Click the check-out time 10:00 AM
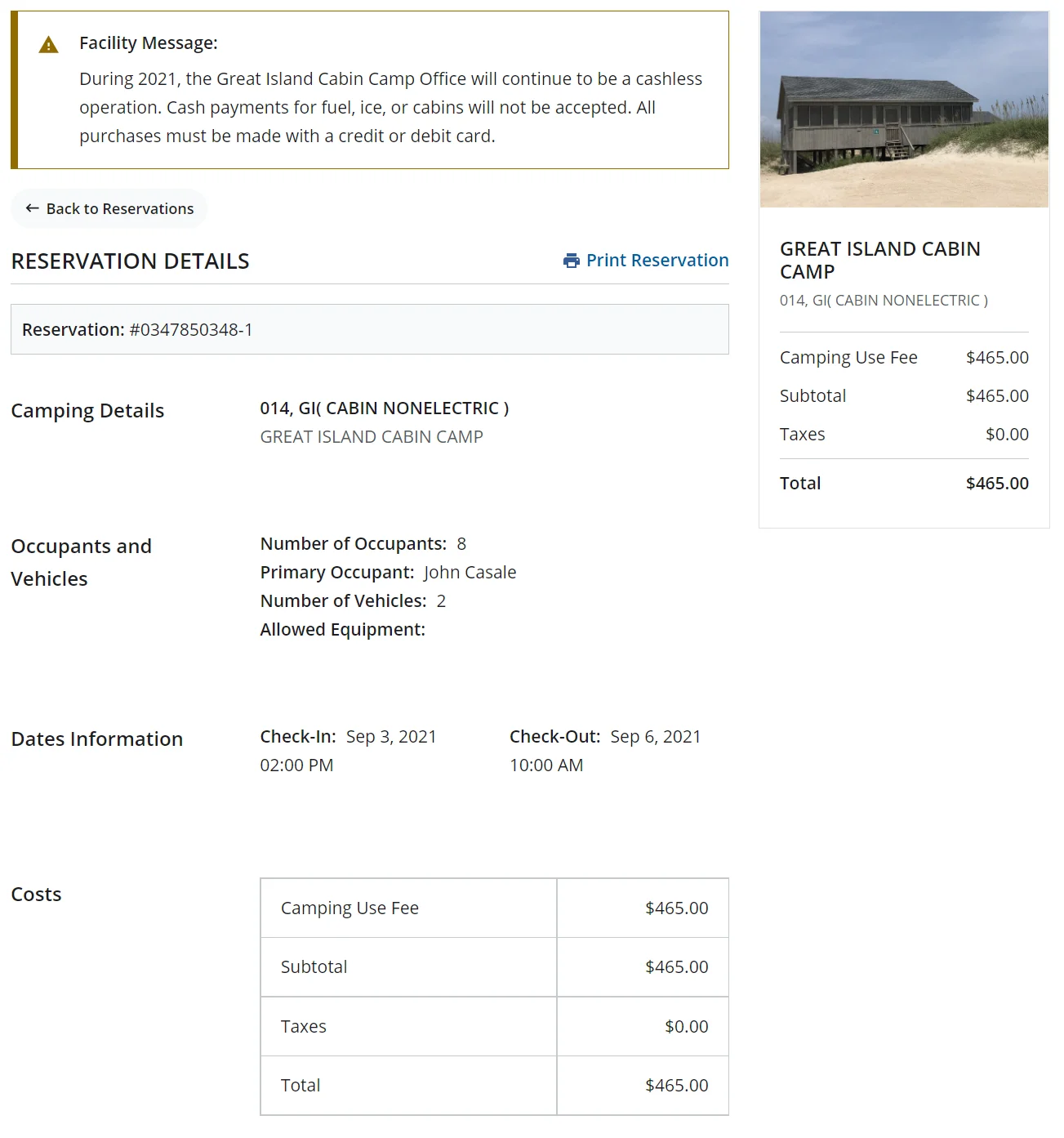 point(546,765)
